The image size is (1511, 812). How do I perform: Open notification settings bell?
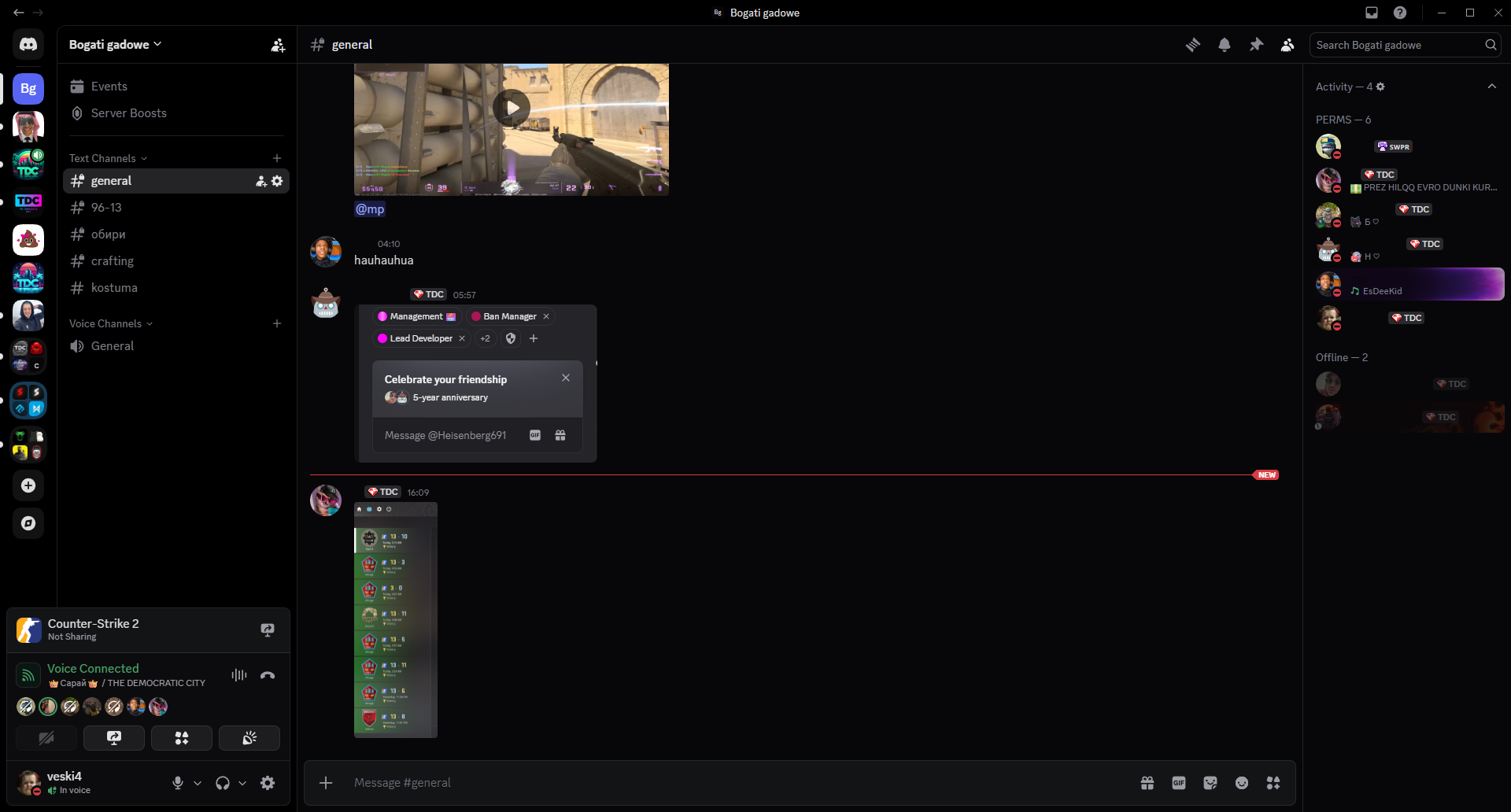(1225, 45)
